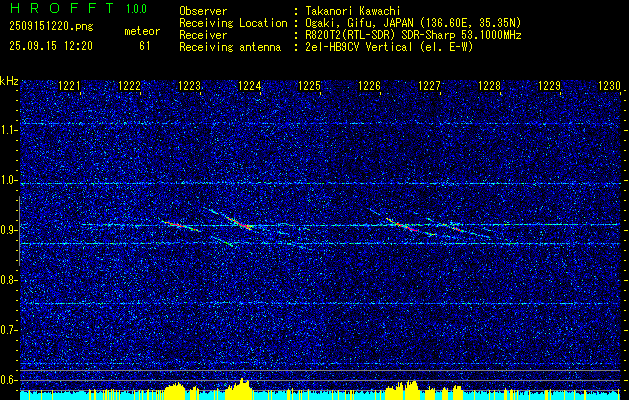This screenshot has width=629, height=400.
Task: Click the Receiver label
Action: [203, 35]
